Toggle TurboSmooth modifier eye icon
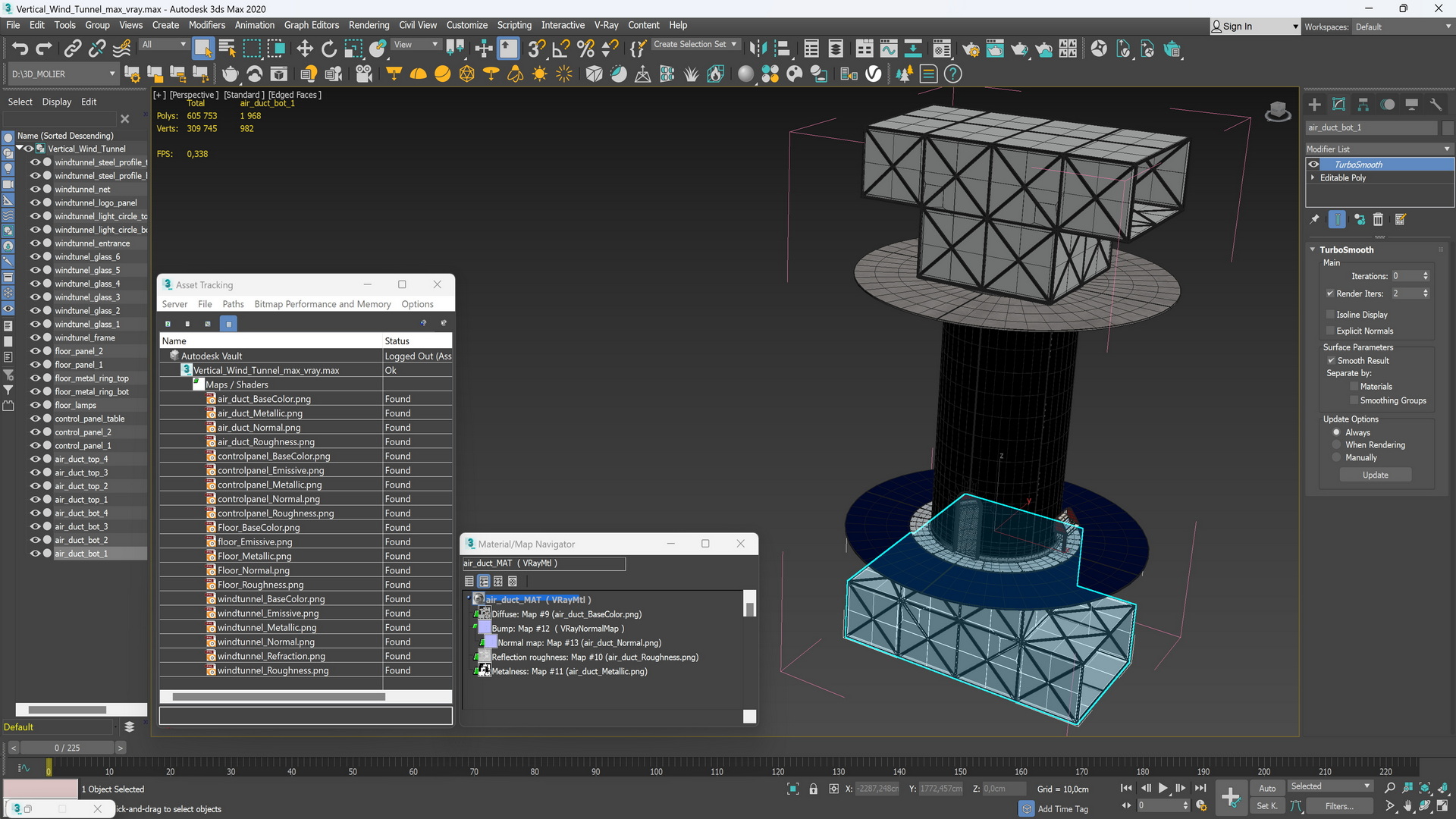The width and height of the screenshot is (1456, 819). (1313, 165)
